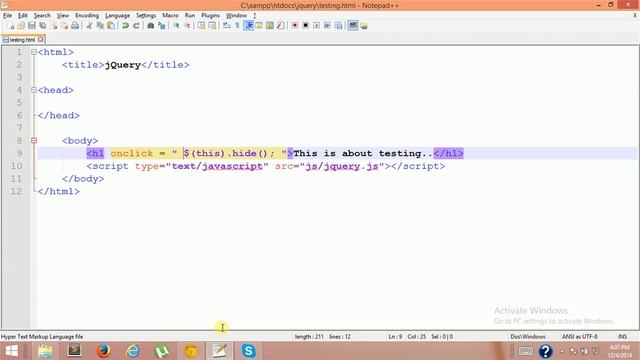Open the Run menu

coord(190,16)
